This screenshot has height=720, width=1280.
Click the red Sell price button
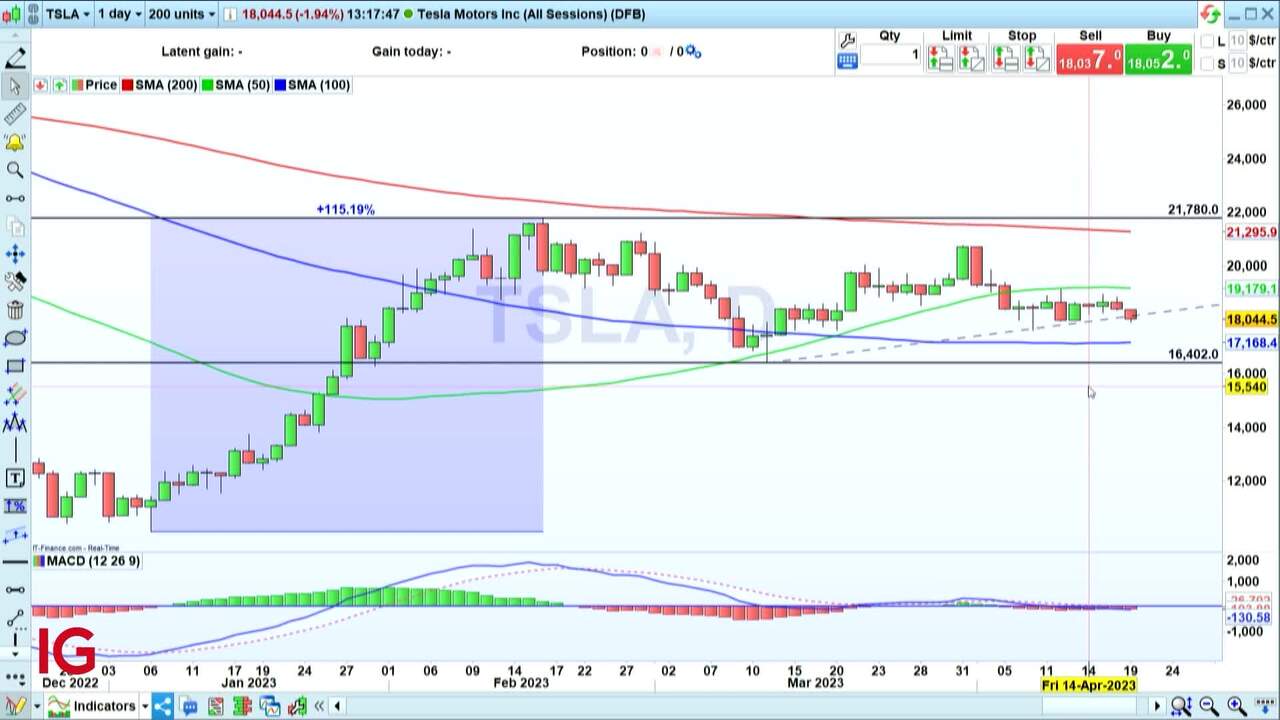pyautogui.click(x=1090, y=59)
